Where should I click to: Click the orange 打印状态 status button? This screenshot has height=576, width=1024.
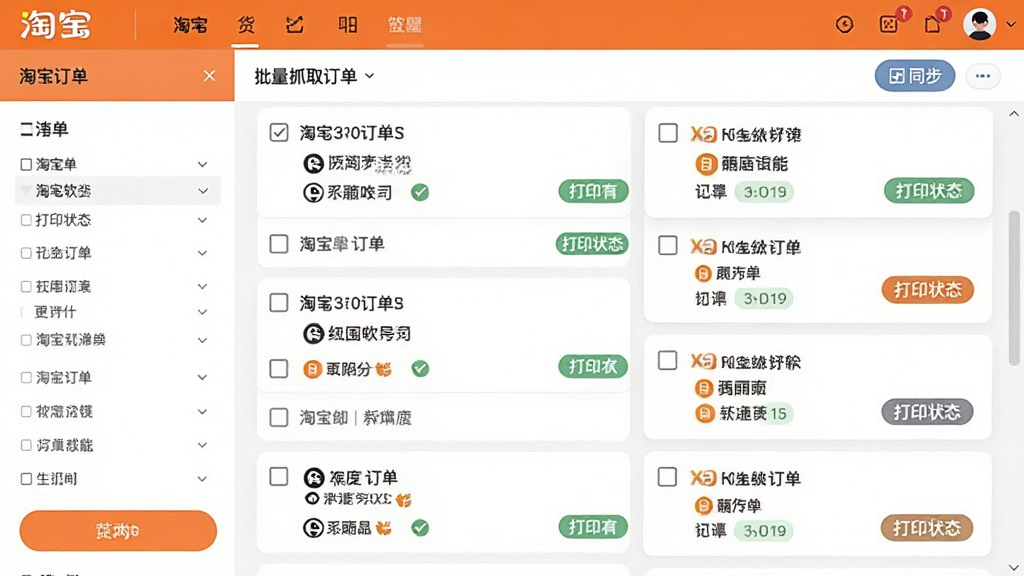coord(927,289)
